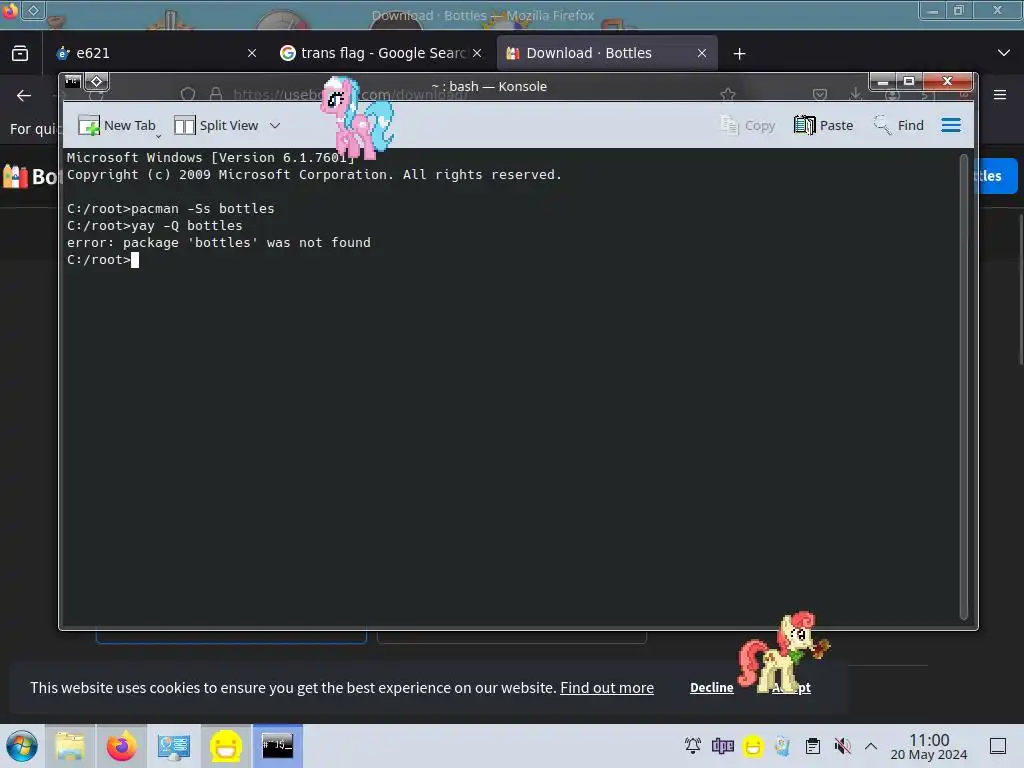Click yellow smiley tray icon
This screenshot has width=1024, height=768.
point(753,746)
